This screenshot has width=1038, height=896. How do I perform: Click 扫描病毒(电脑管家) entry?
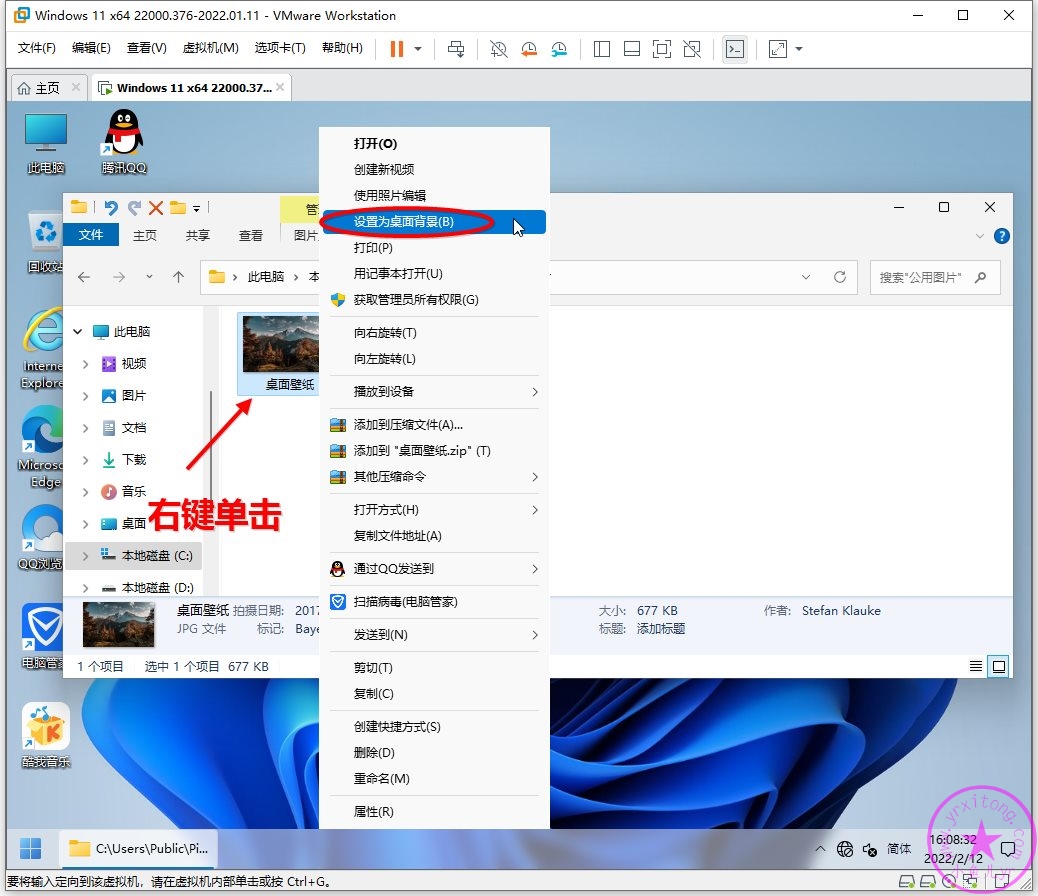coord(434,602)
